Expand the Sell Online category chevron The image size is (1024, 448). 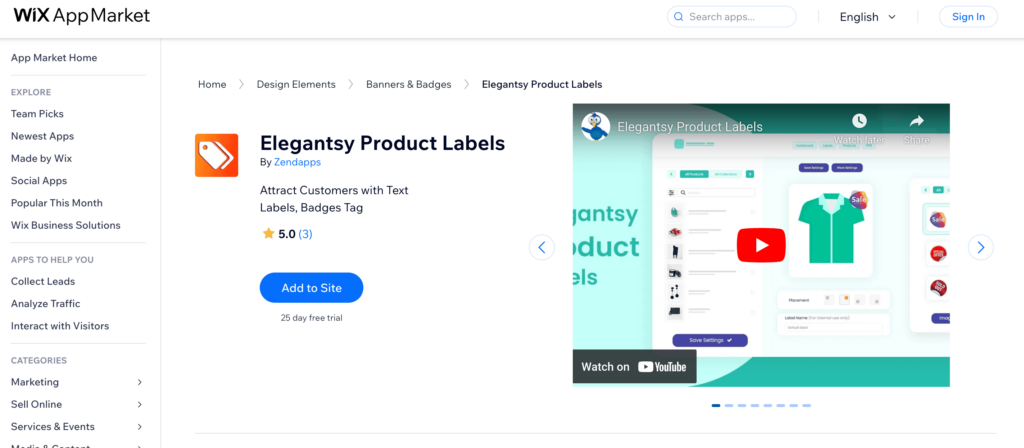tap(139, 404)
